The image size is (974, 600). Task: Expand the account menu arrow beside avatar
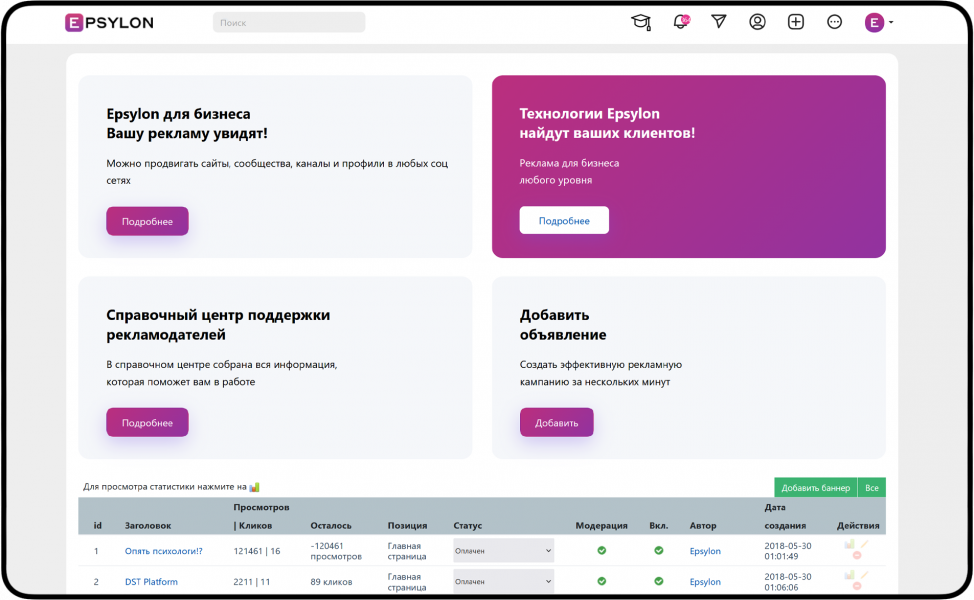coord(891,22)
